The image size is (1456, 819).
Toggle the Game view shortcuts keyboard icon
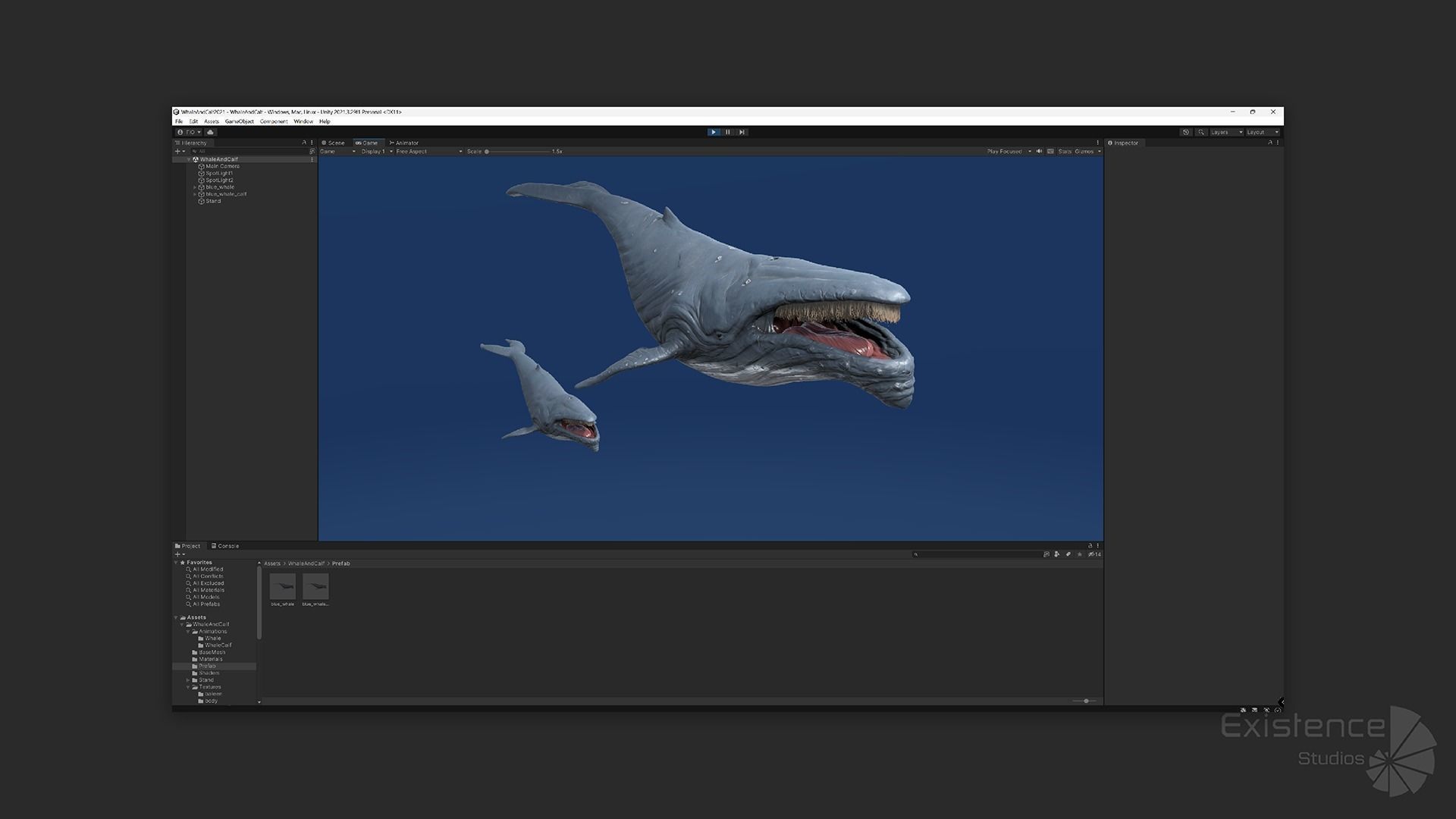pos(1050,152)
